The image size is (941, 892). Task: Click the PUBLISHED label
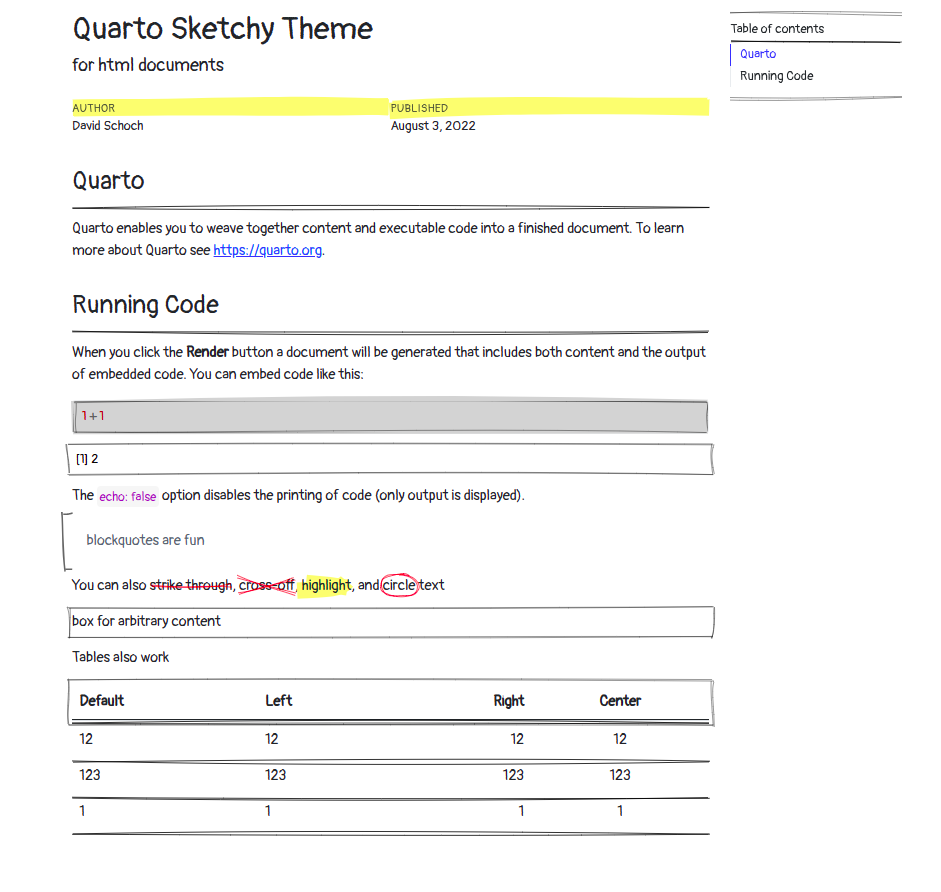(419, 108)
